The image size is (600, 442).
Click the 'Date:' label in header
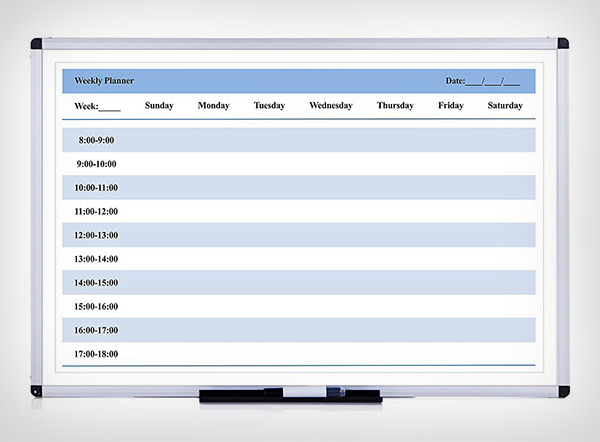455,81
